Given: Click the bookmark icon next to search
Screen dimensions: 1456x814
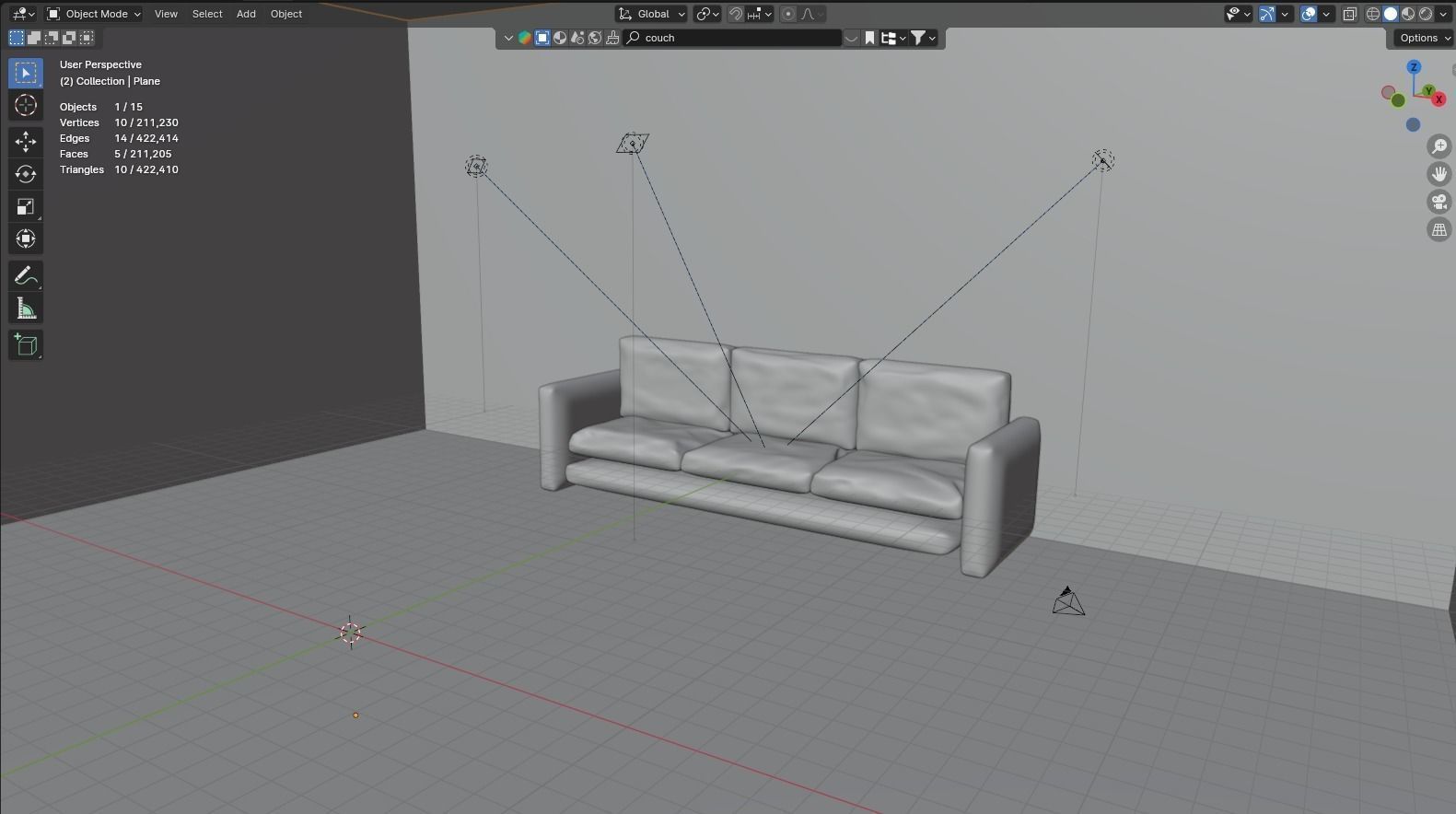Looking at the screenshot, I should [x=869, y=38].
